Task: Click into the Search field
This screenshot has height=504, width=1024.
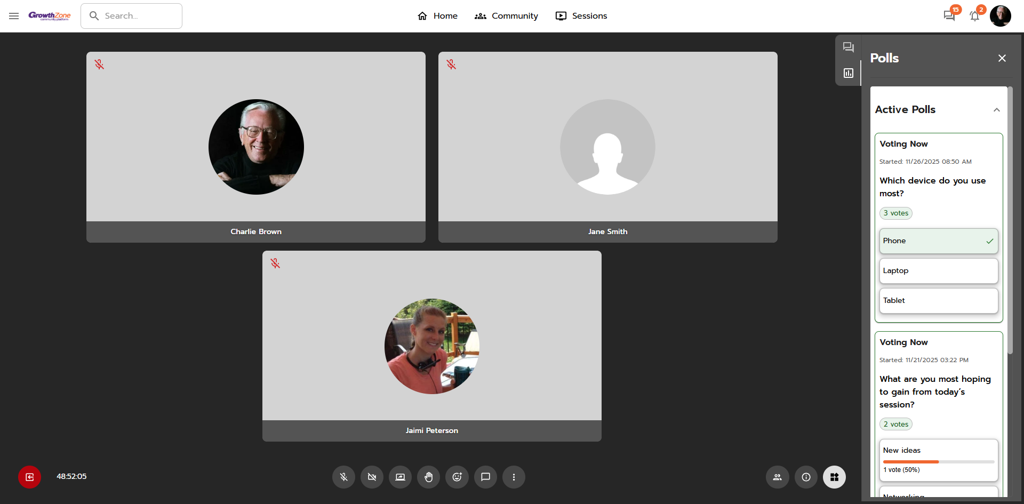Action: tap(131, 16)
